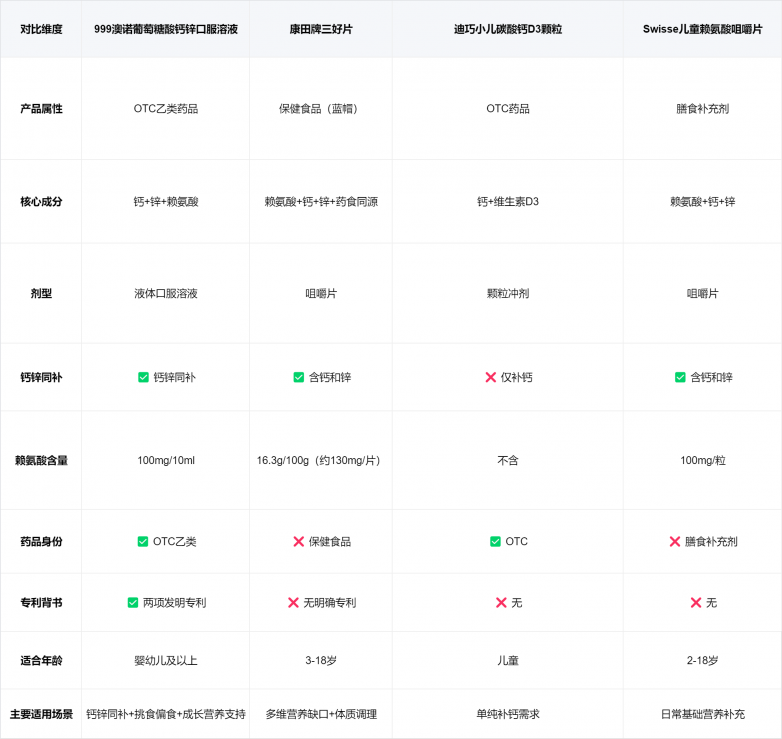Select header 对比维度
The height and width of the screenshot is (739, 782).
41,29
